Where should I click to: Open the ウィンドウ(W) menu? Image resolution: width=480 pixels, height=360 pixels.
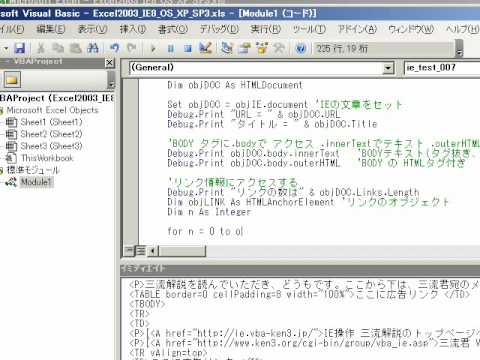pos(411,29)
